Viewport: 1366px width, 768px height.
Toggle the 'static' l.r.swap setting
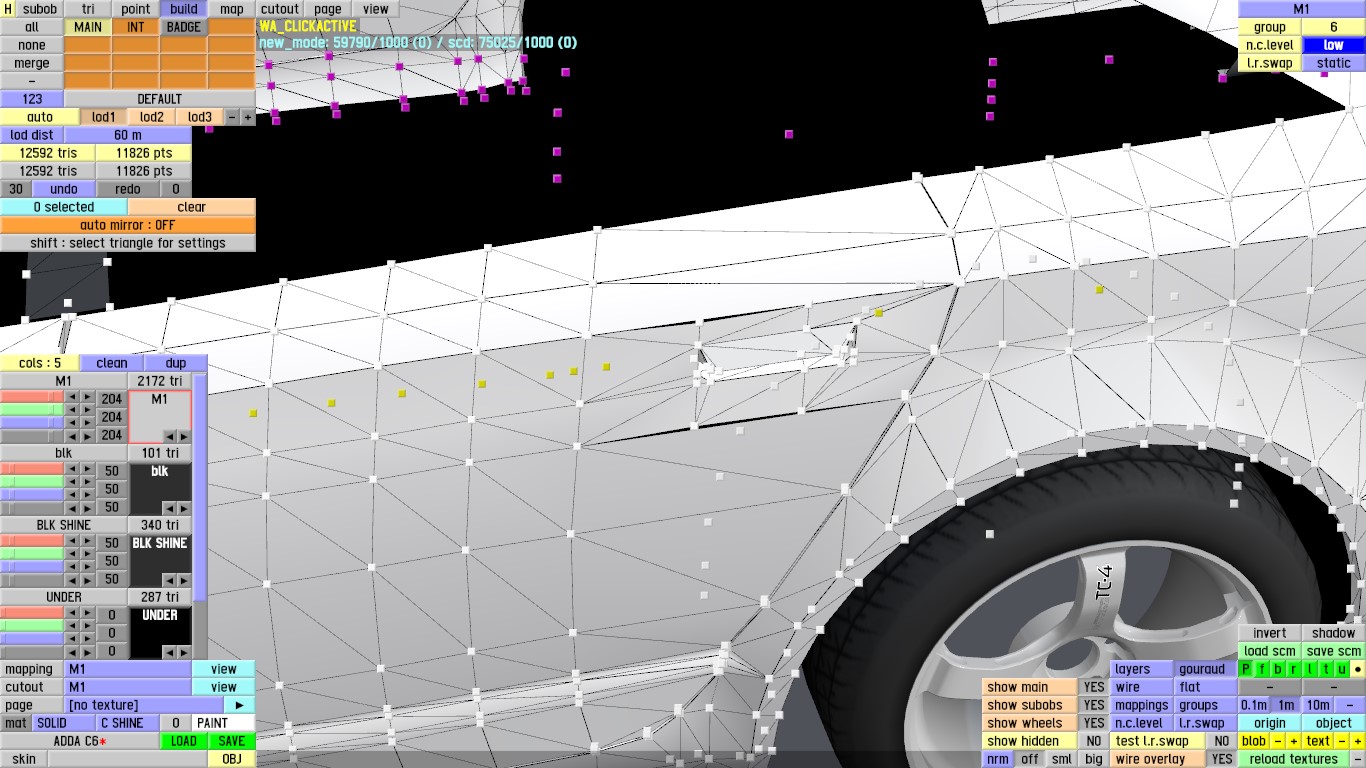pyautogui.click(x=1334, y=63)
